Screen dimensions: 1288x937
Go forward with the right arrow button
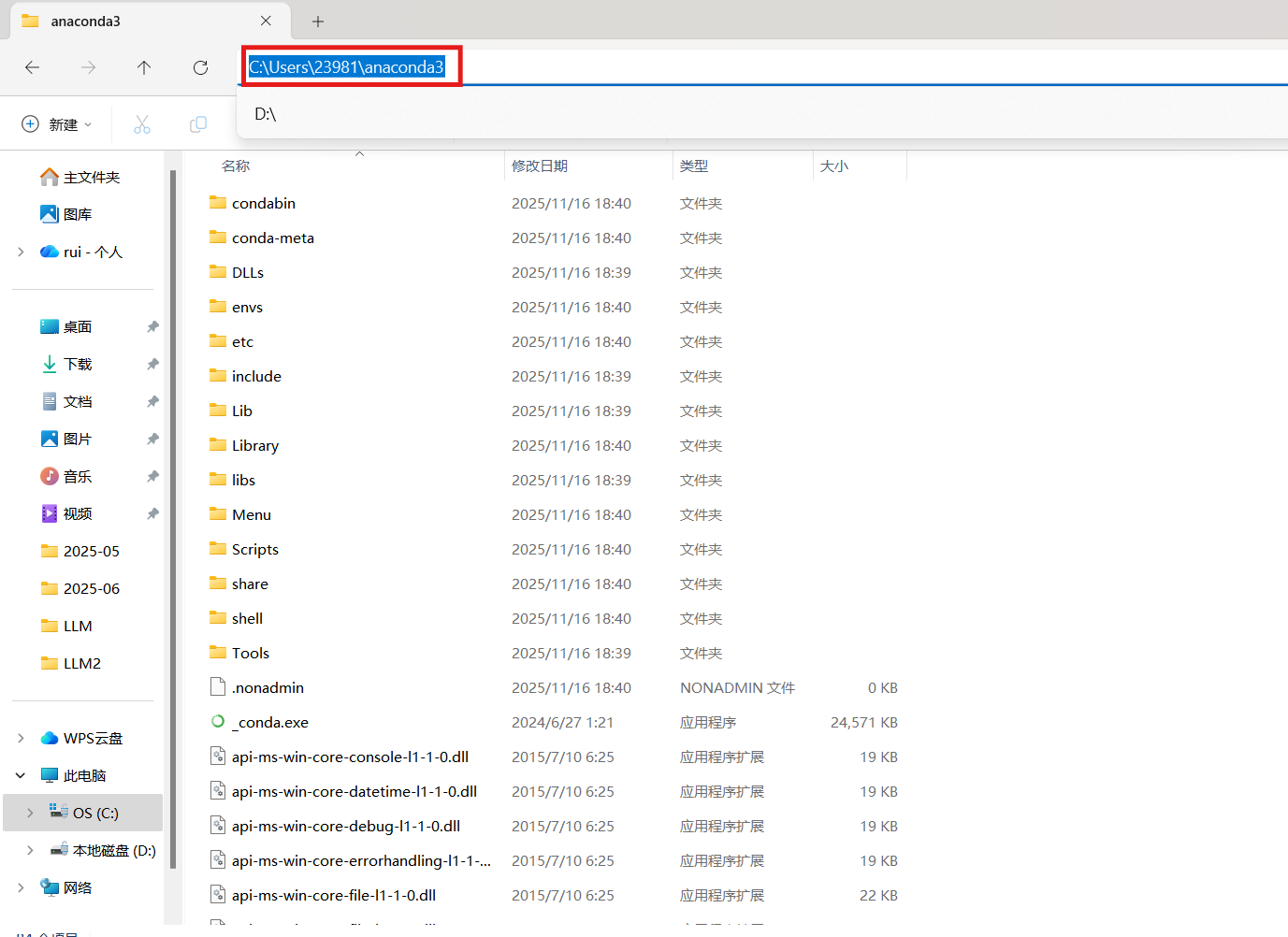click(88, 67)
